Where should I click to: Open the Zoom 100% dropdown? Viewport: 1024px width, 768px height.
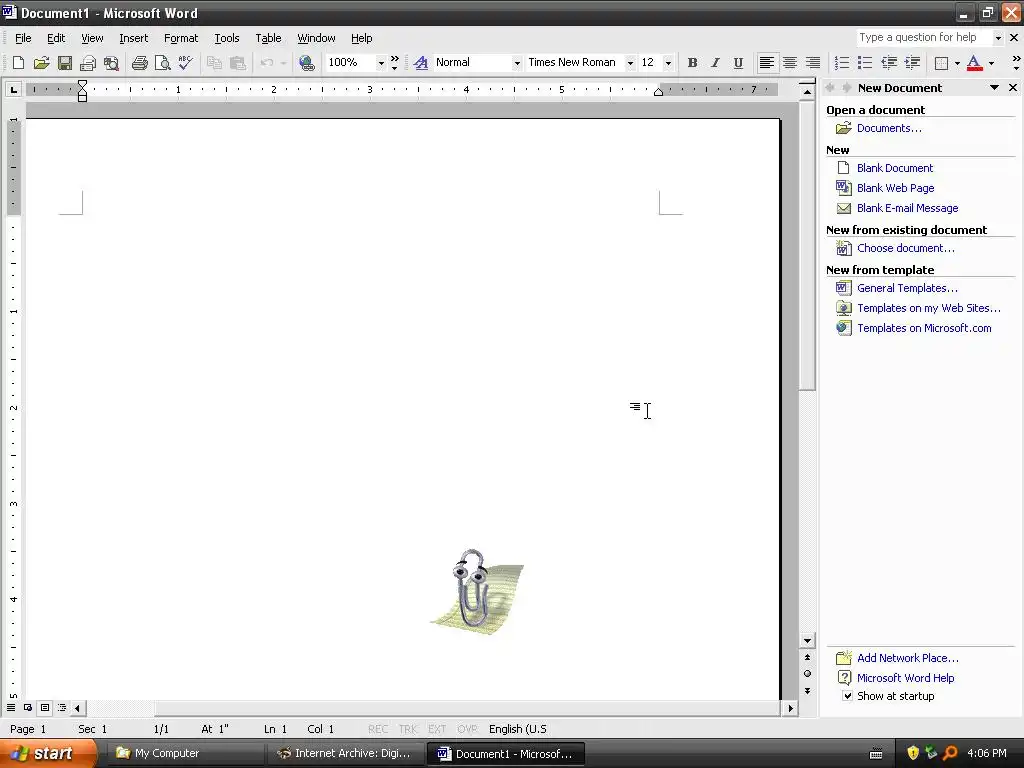tap(381, 63)
